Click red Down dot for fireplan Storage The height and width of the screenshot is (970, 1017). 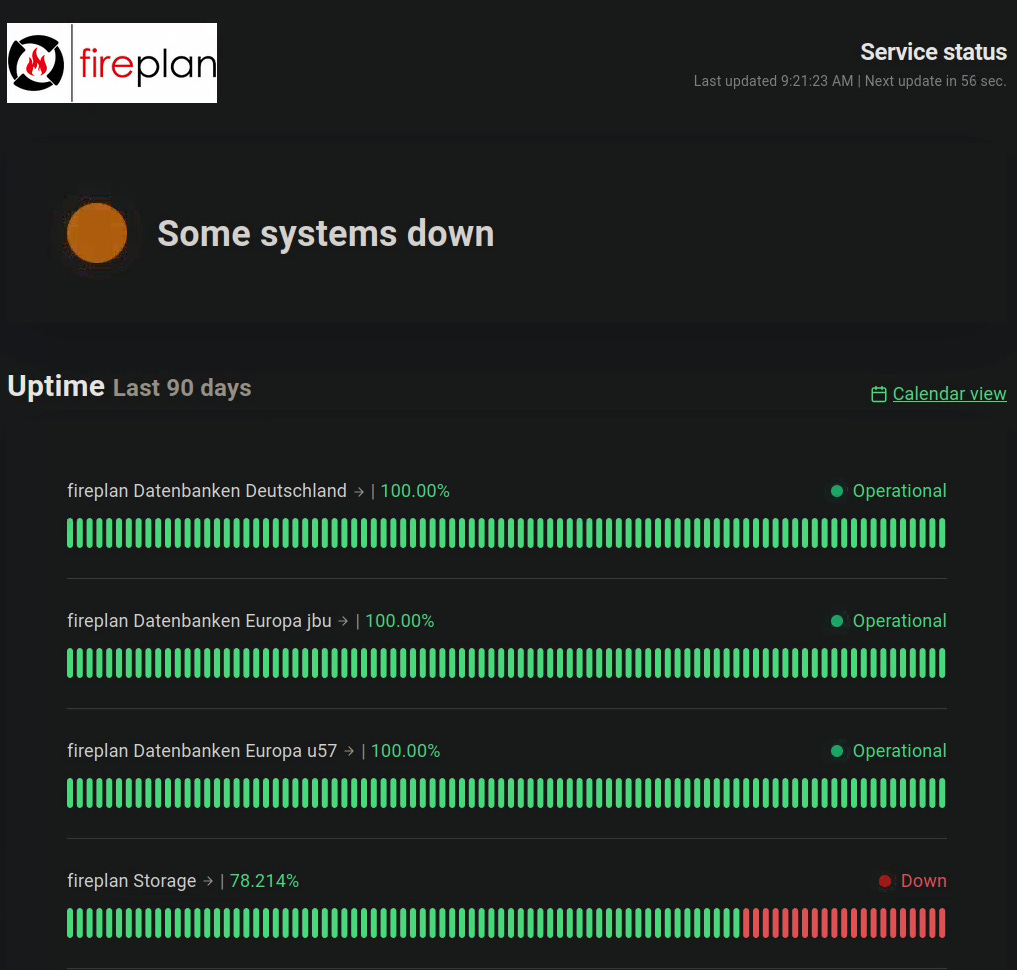pos(885,881)
